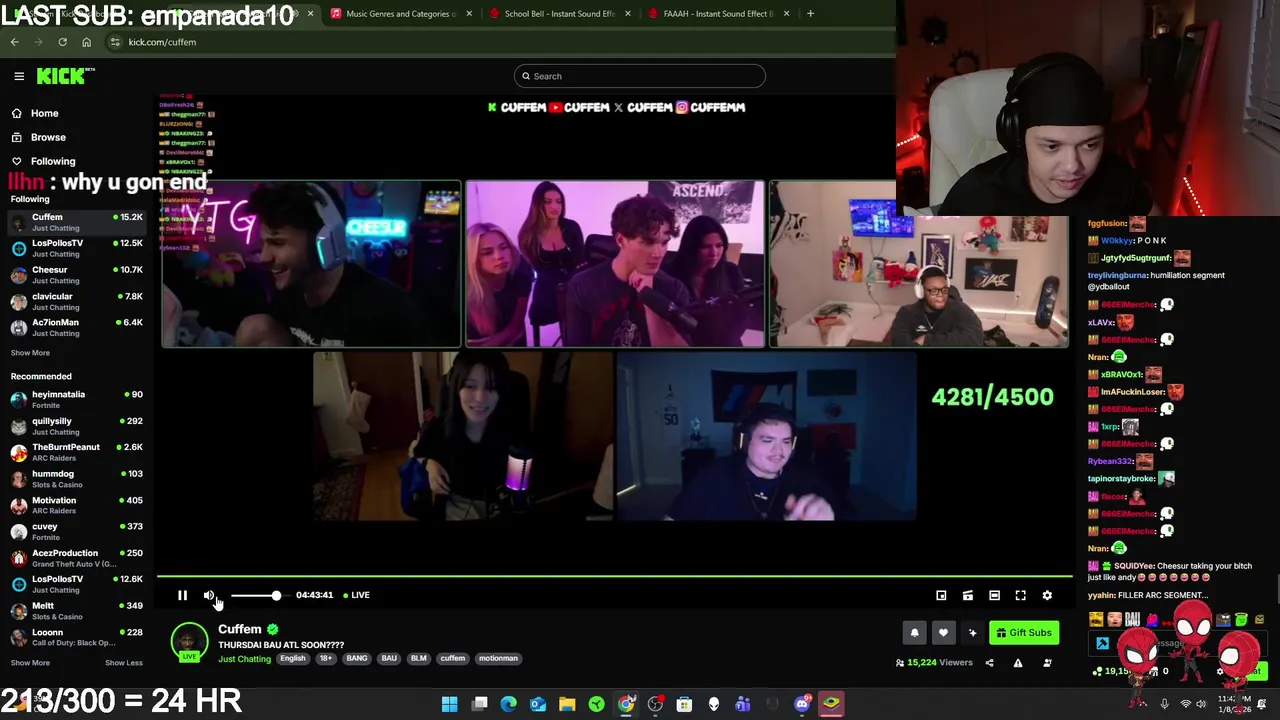Viewport: 1280px width, 720px height.
Task: Open fullscreen mode for the stream
Action: point(1020,595)
